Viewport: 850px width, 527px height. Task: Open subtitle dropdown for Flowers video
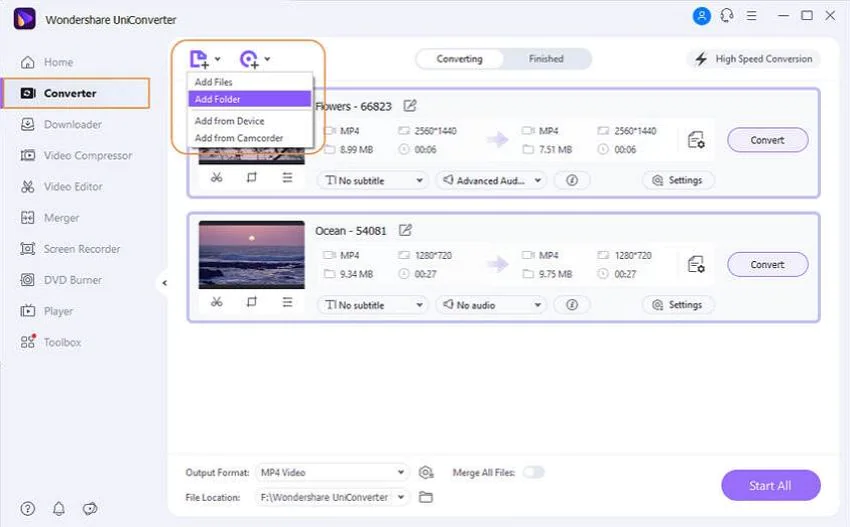373,181
